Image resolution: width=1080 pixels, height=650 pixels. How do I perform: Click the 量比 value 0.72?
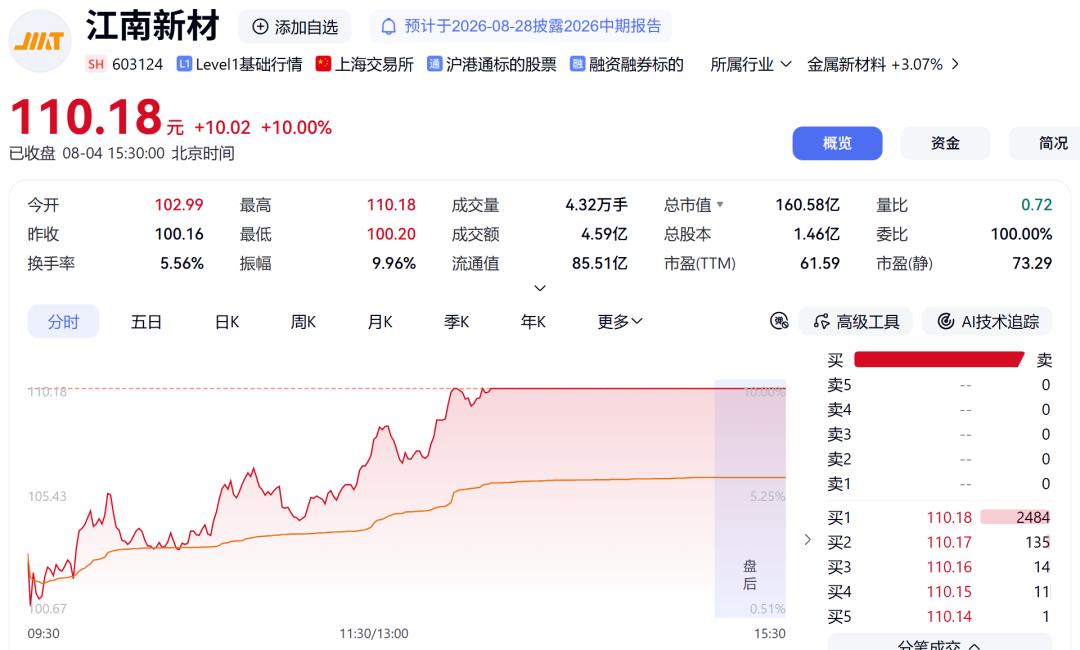tap(1037, 205)
